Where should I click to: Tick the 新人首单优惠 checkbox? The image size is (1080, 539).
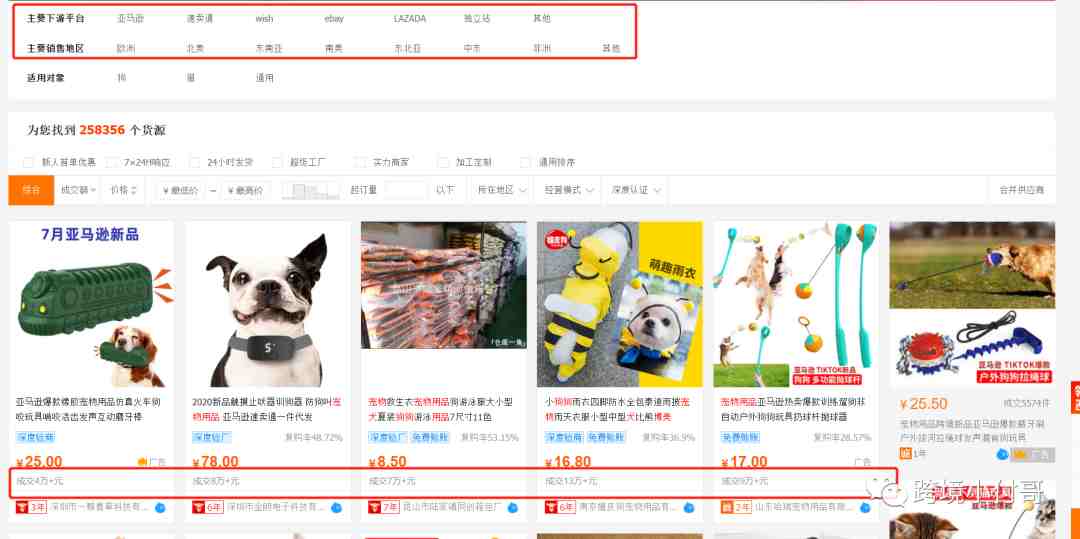[28, 162]
